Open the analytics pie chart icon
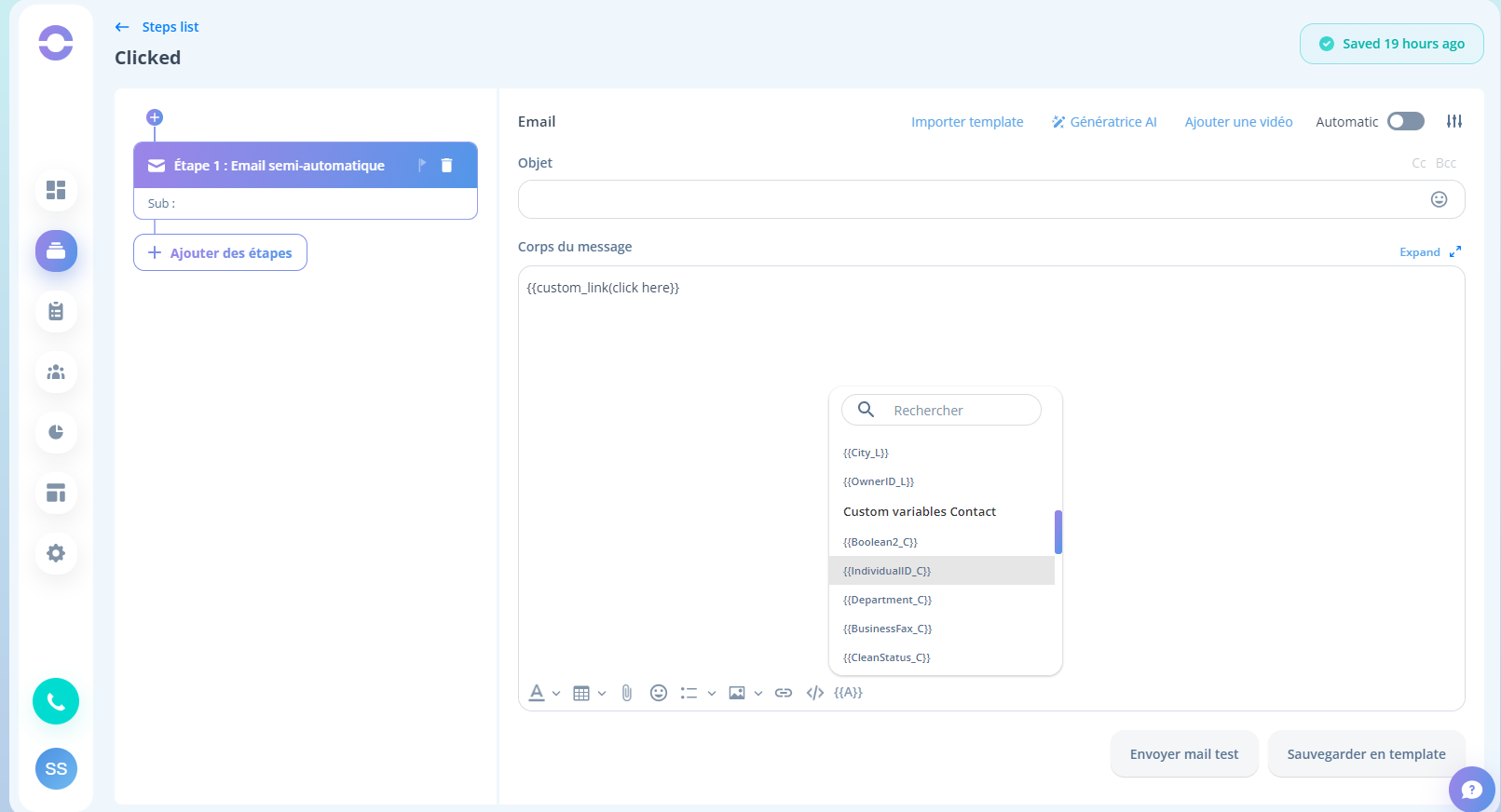Screen dimensions: 1501x812 [x=56, y=432]
